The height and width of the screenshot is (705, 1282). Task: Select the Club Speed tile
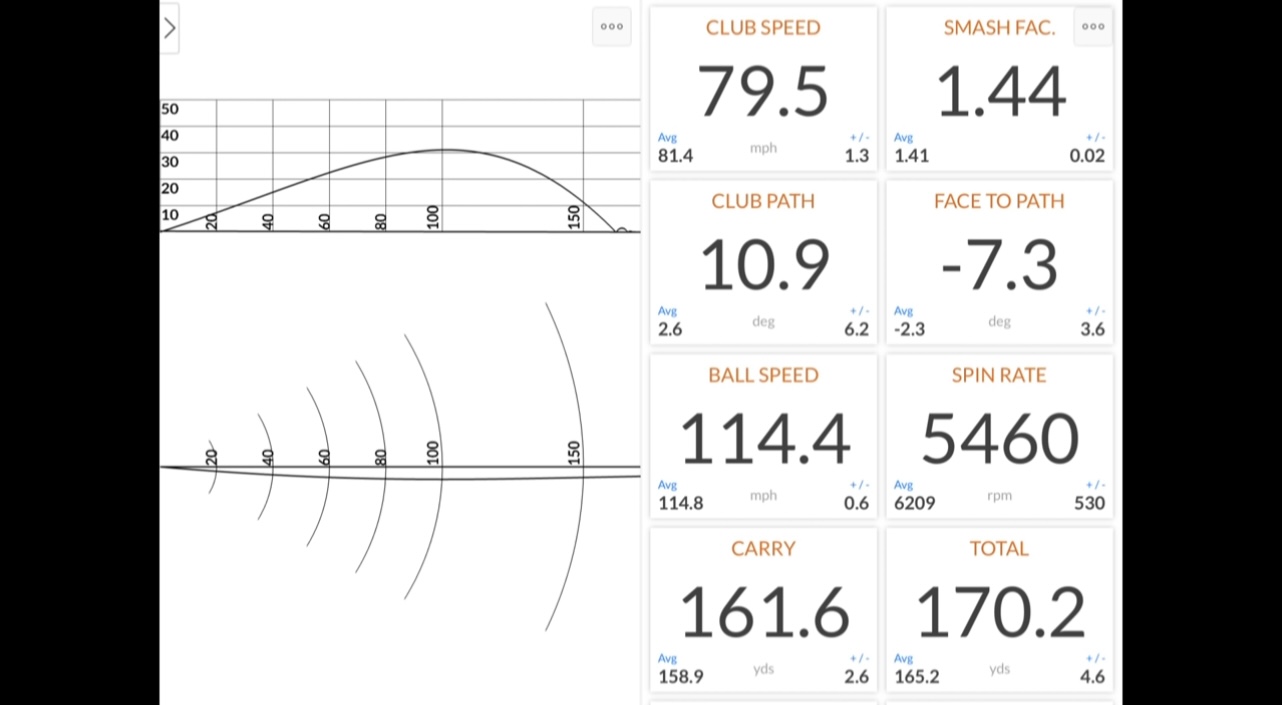coord(763,90)
